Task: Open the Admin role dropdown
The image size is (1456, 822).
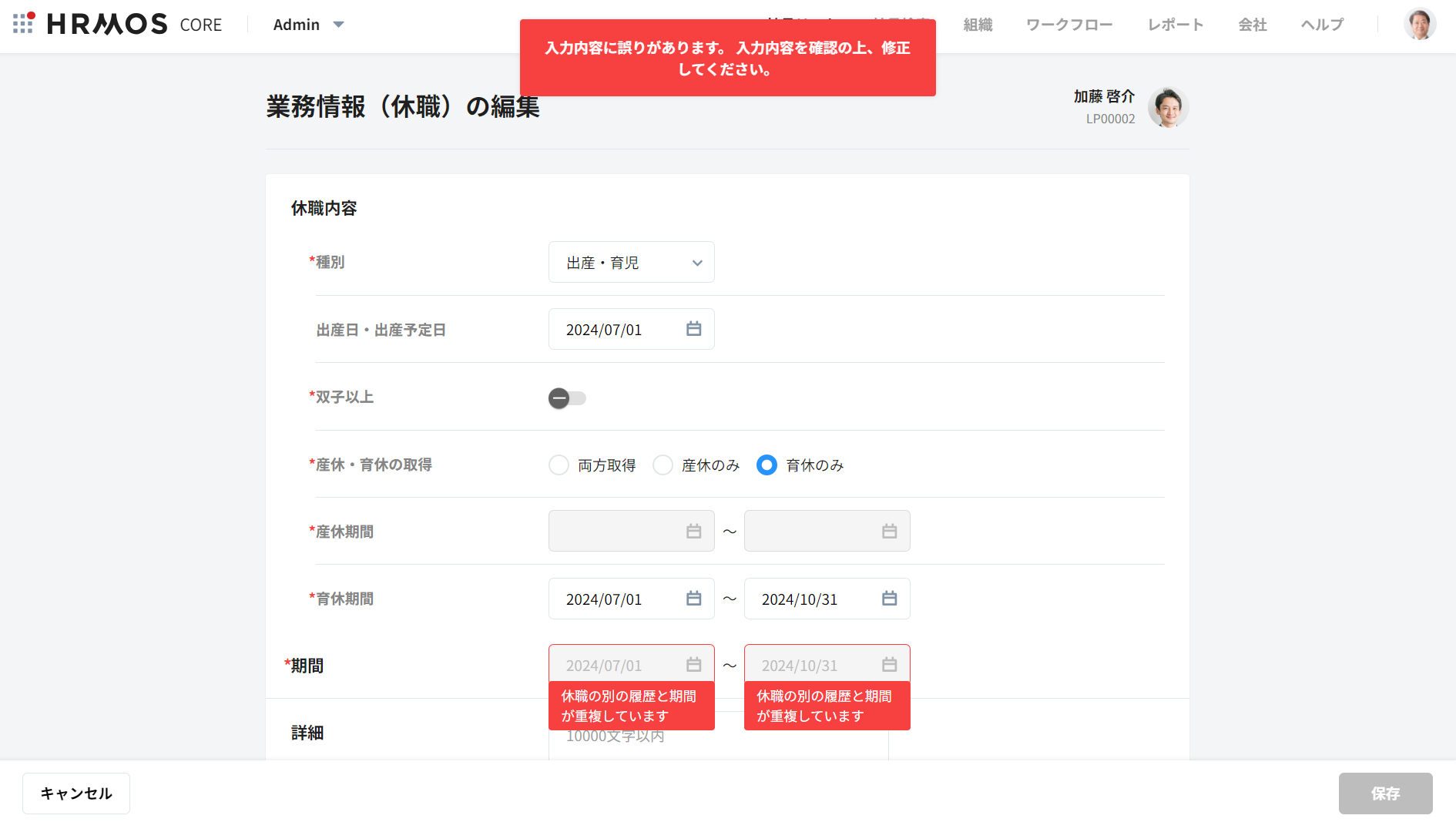Action: pos(308,25)
